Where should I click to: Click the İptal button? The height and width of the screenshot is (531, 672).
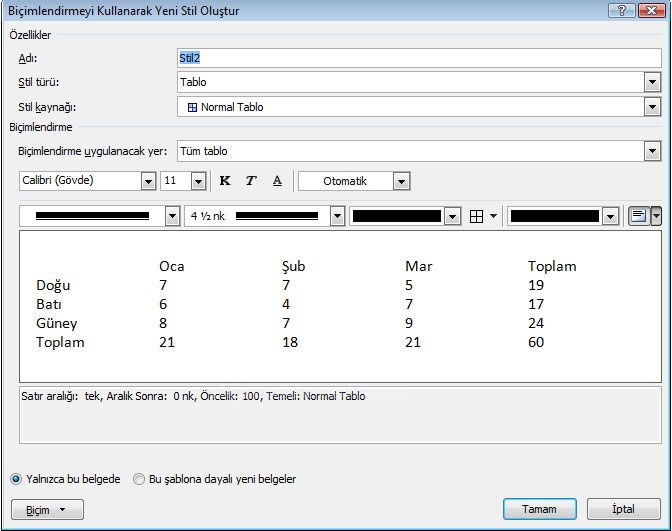click(624, 509)
